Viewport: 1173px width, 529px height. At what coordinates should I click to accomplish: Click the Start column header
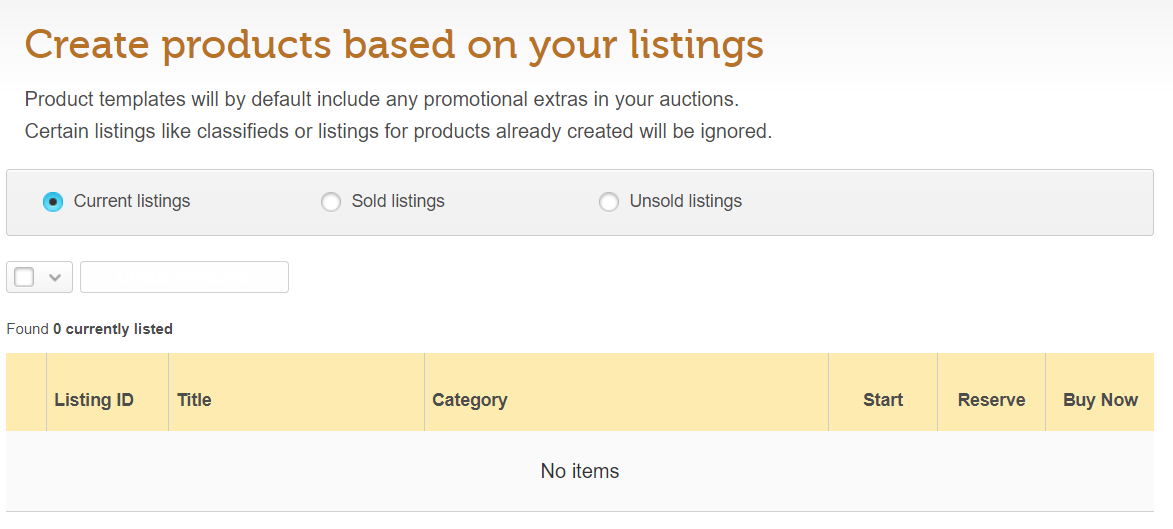[x=883, y=400]
